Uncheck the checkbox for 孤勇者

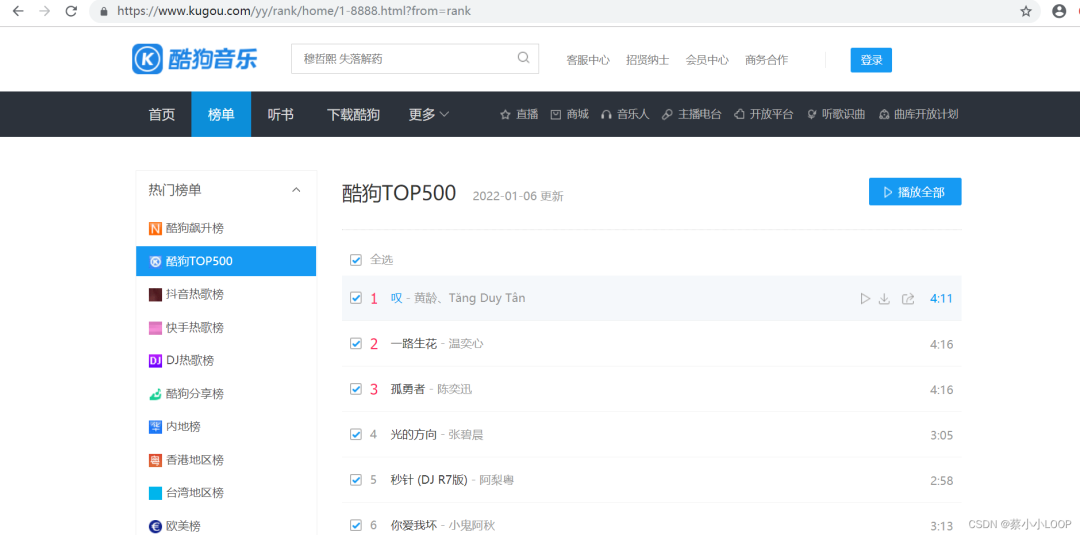356,389
